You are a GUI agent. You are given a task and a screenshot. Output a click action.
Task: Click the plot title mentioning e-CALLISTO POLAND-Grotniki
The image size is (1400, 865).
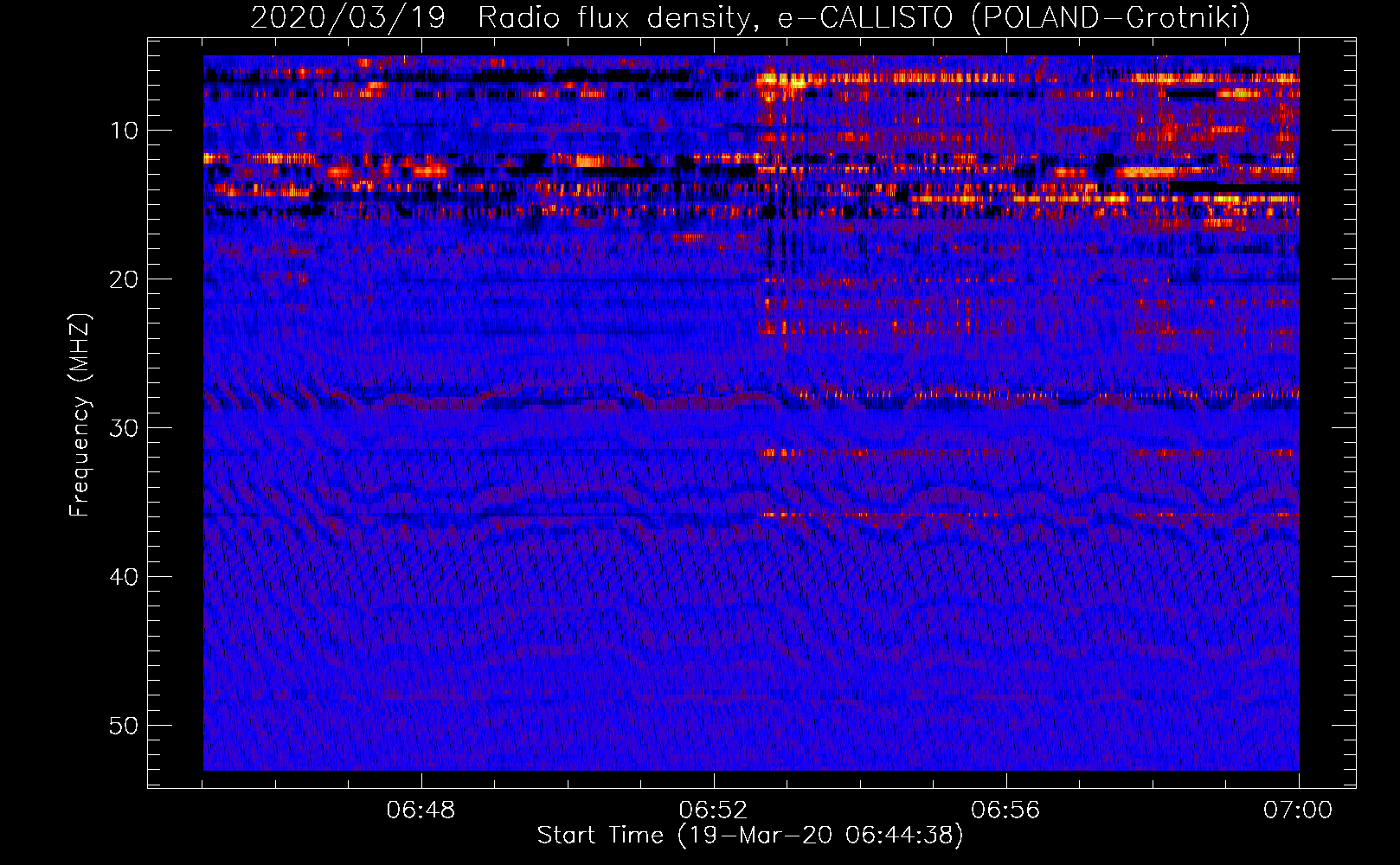click(750, 17)
